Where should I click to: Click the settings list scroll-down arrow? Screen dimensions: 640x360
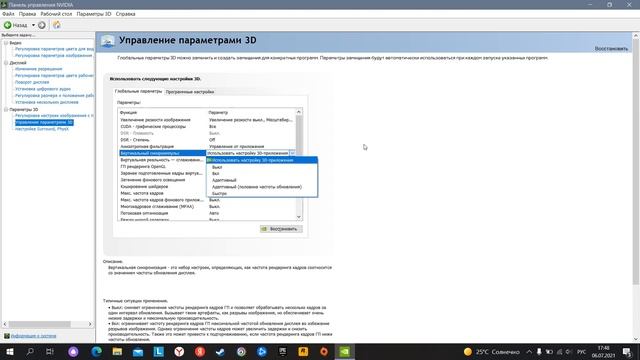pyautogui.click(x=299, y=217)
